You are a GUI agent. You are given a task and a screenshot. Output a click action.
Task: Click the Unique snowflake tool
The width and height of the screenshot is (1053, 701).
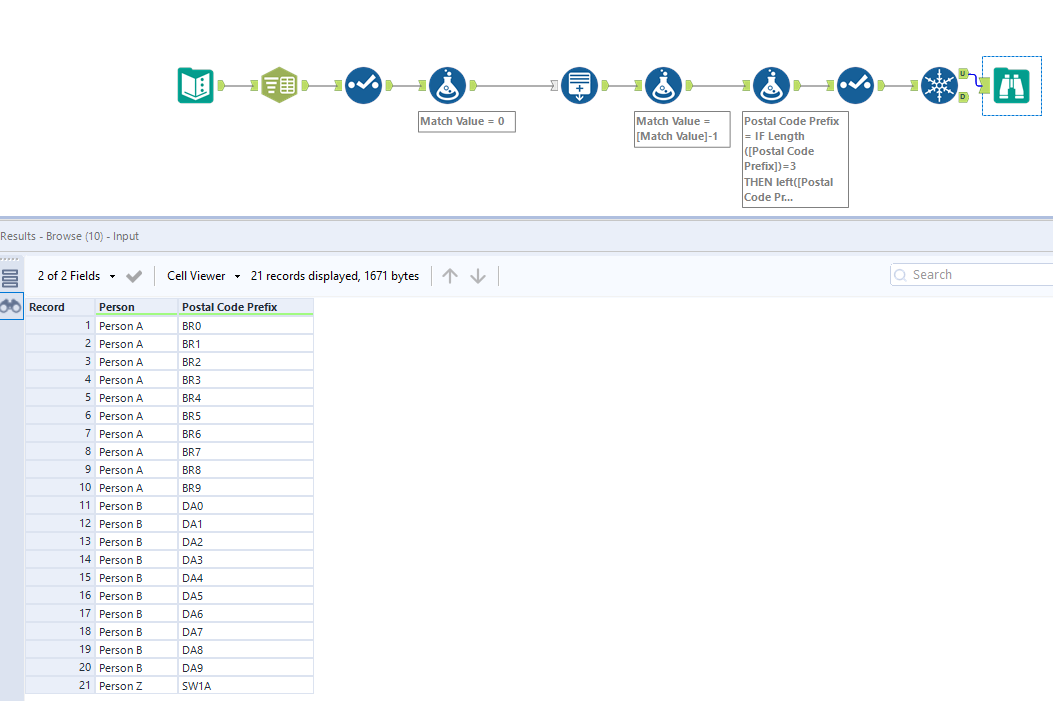tap(939, 86)
